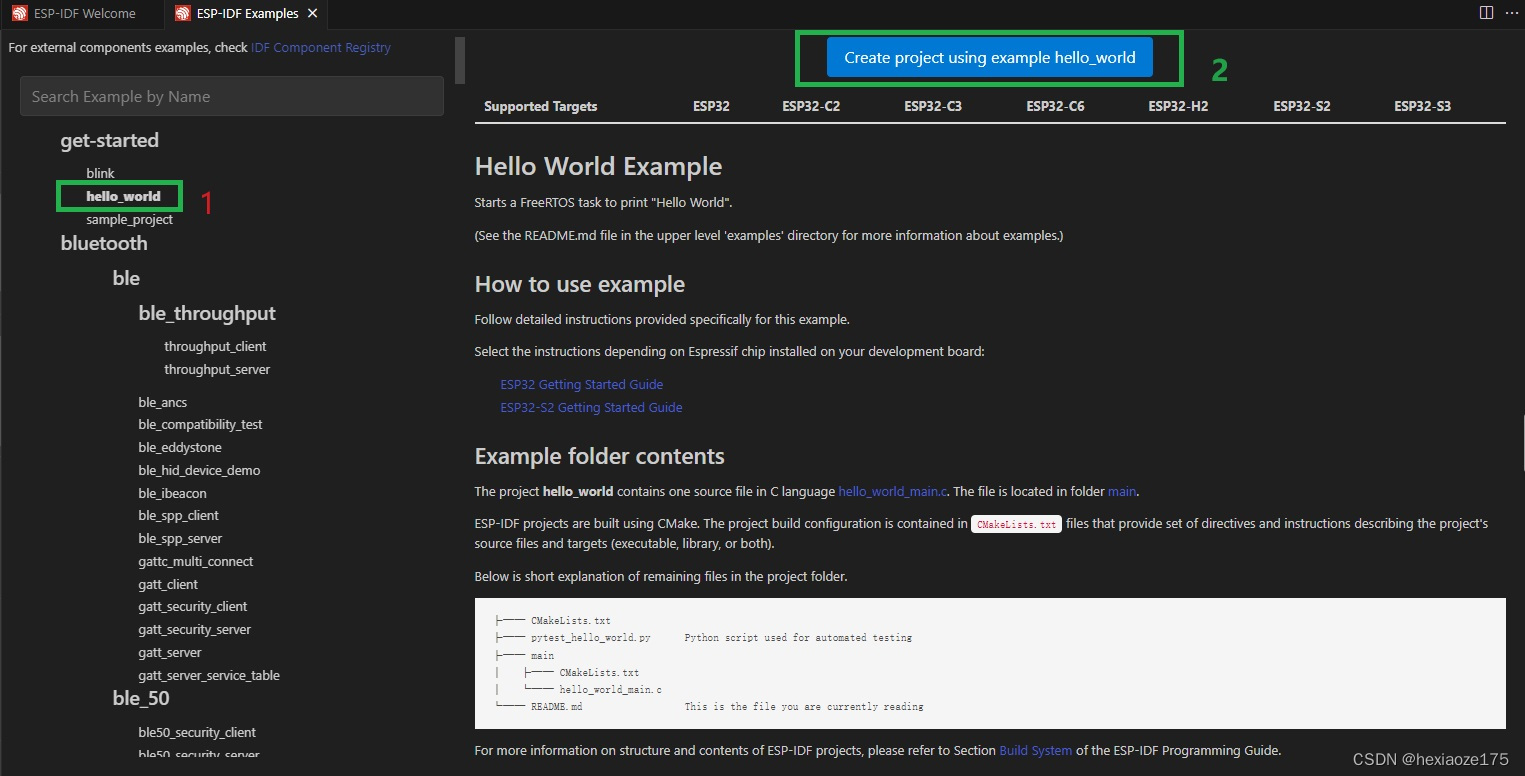Open the Build System documentation link
Screen dimensions: 1525x776
(1036, 750)
